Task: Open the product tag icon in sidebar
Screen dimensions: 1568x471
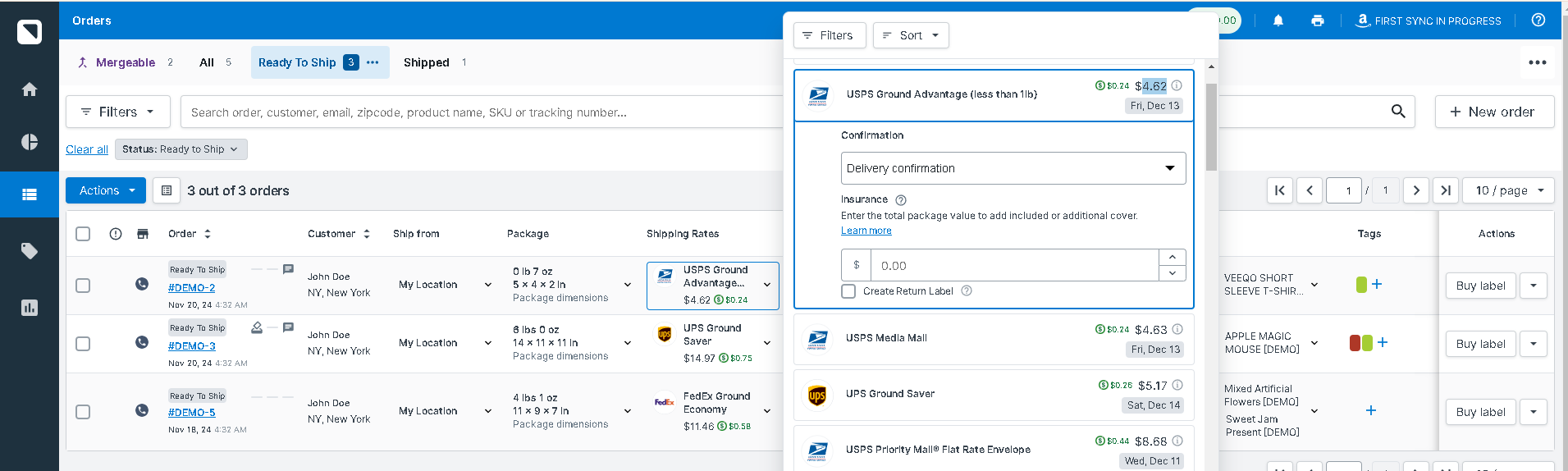Action: coord(30,251)
